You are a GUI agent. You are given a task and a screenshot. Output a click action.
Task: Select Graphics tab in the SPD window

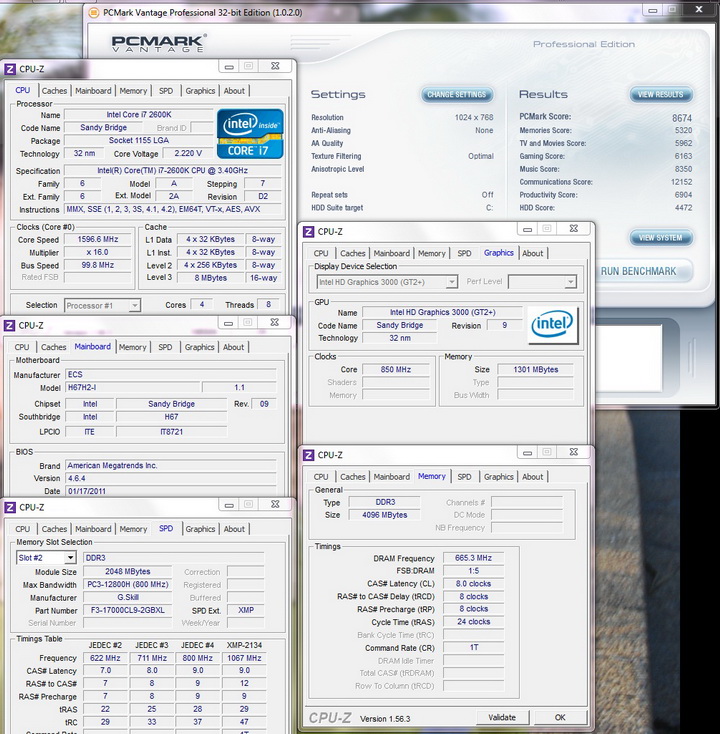coord(200,529)
